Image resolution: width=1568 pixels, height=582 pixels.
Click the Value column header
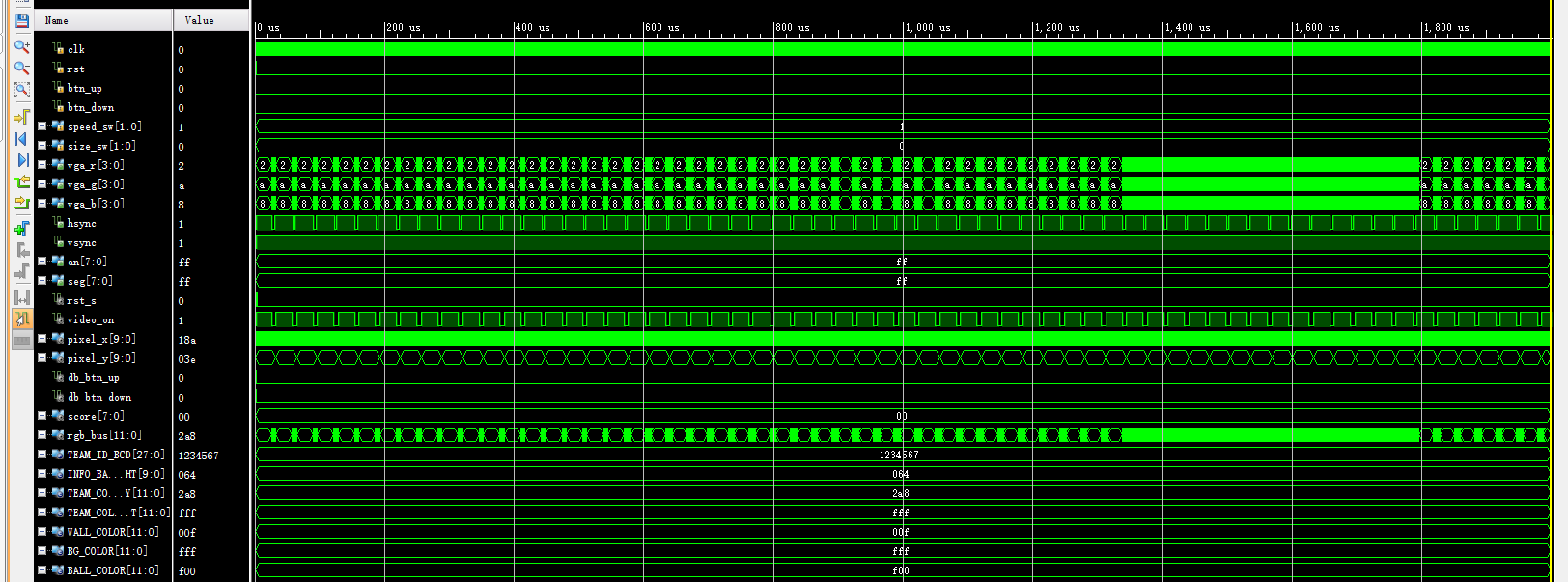(211, 20)
